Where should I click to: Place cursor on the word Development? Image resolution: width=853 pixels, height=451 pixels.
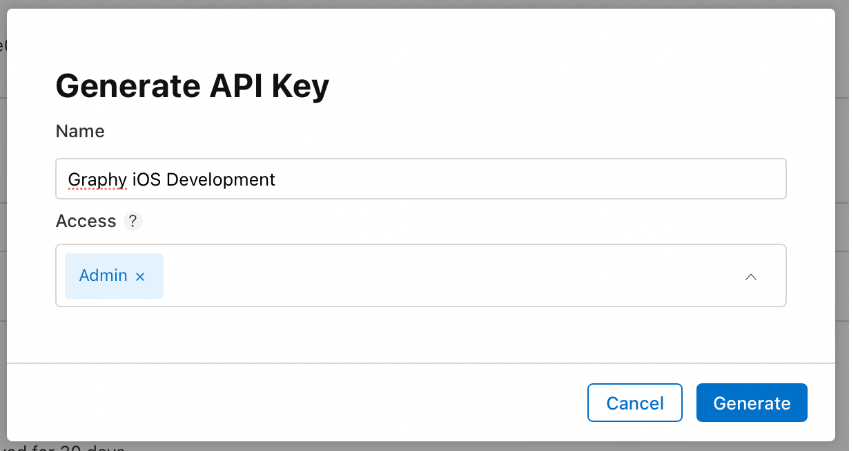(x=220, y=180)
